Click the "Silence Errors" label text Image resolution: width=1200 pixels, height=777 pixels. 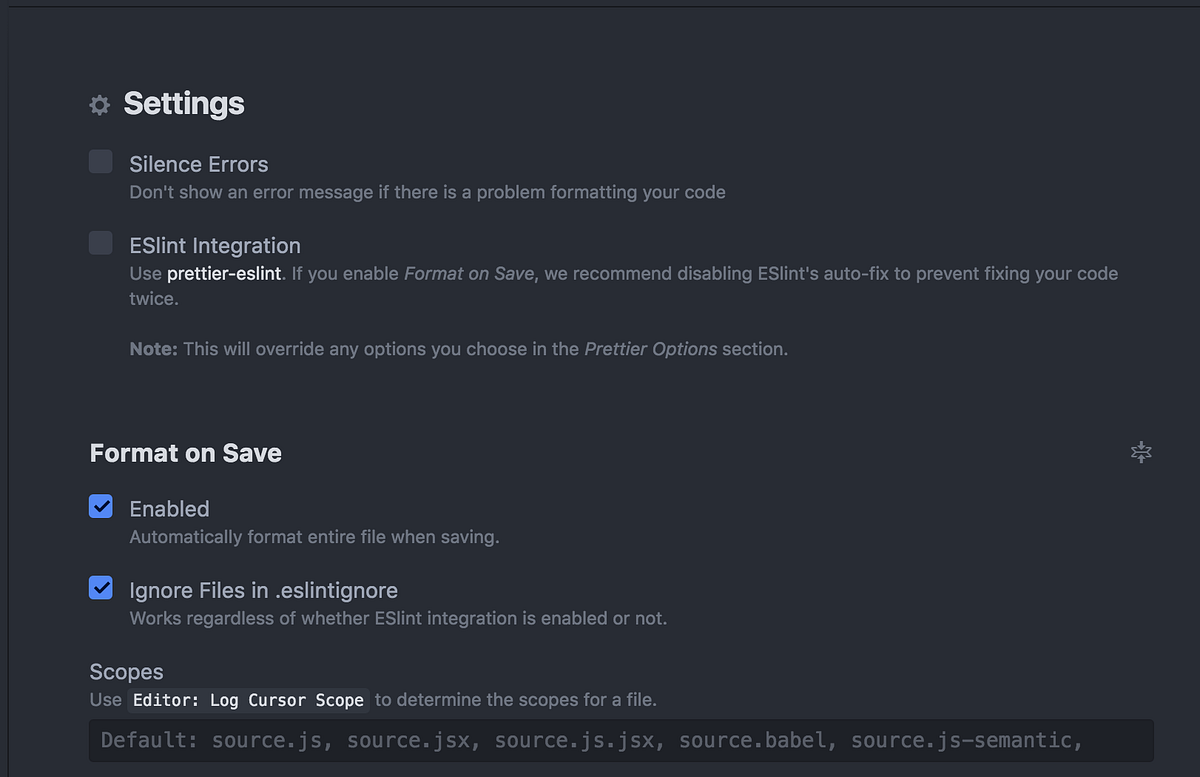click(199, 164)
